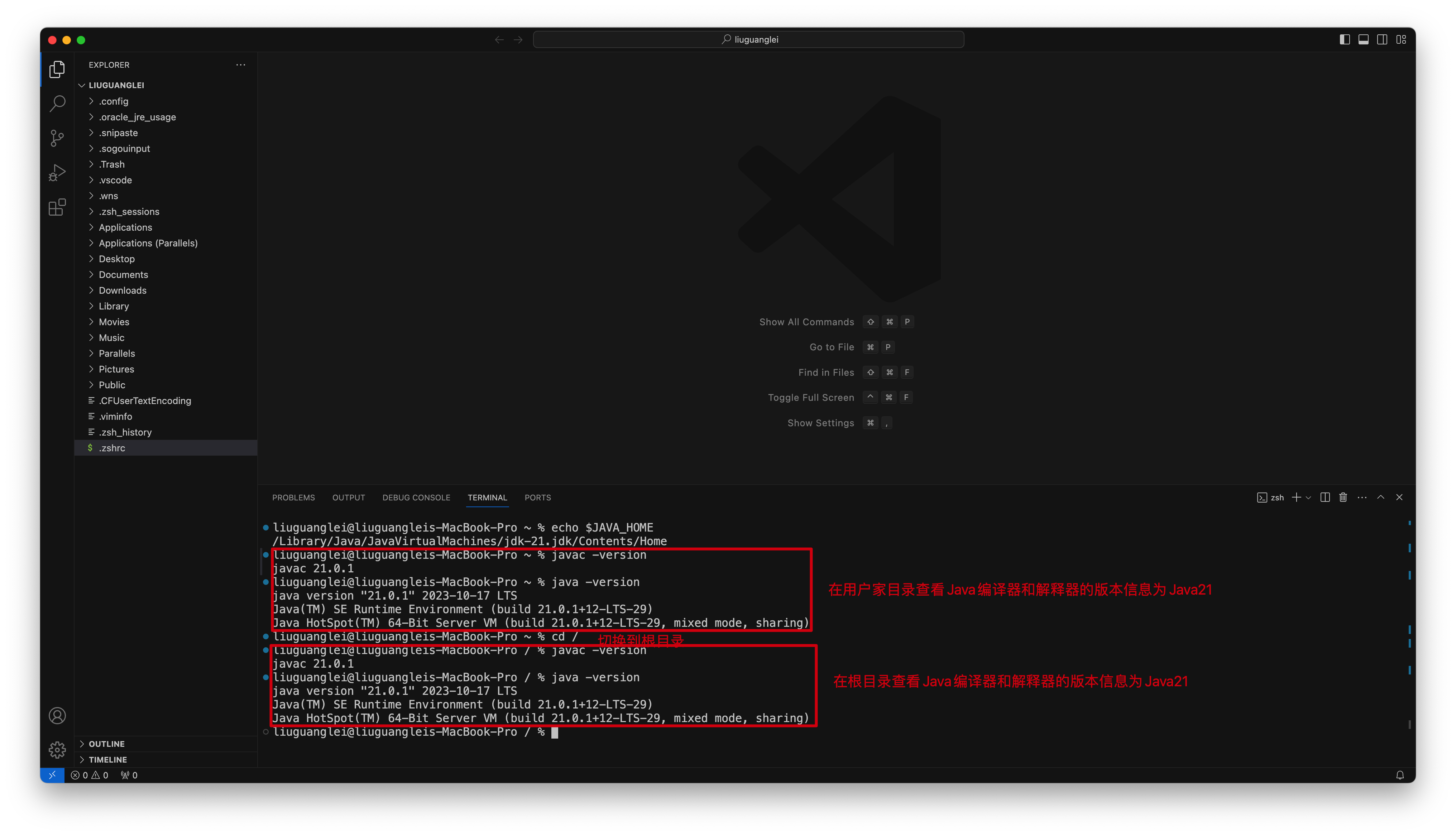
Task: Open the .CFUserTextEncoding file
Action: click(x=166, y=400)
